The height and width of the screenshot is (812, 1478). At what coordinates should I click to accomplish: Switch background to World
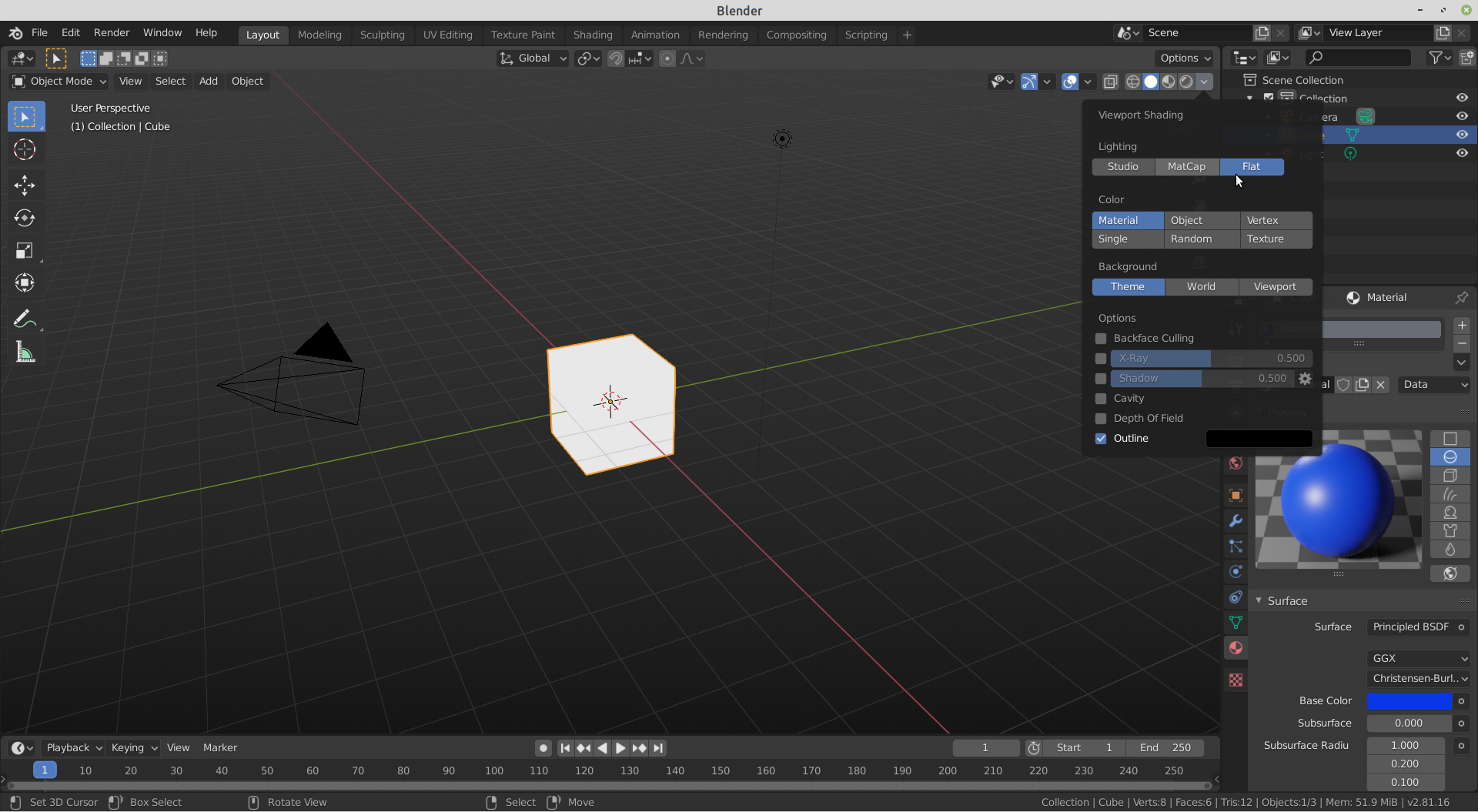(1201, 286)
